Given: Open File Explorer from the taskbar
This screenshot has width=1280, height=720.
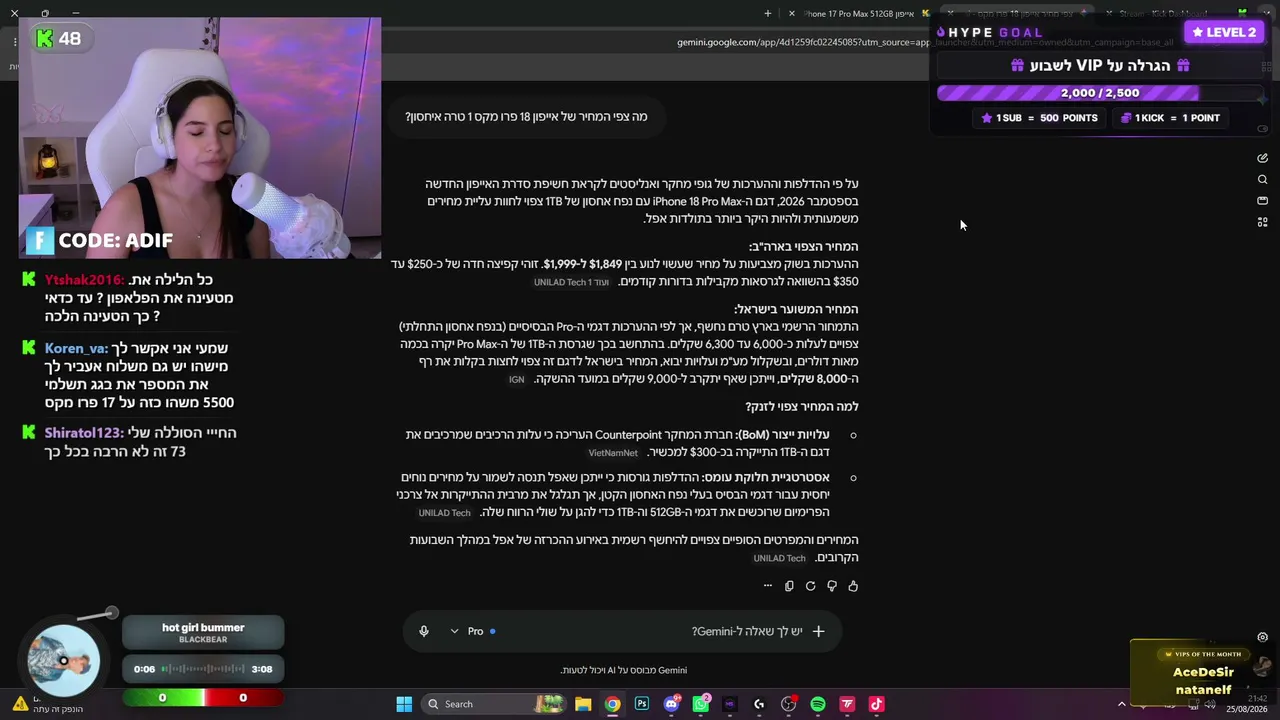Looking at the screenshot, I should pyautogui.click(x=583, y=704).
